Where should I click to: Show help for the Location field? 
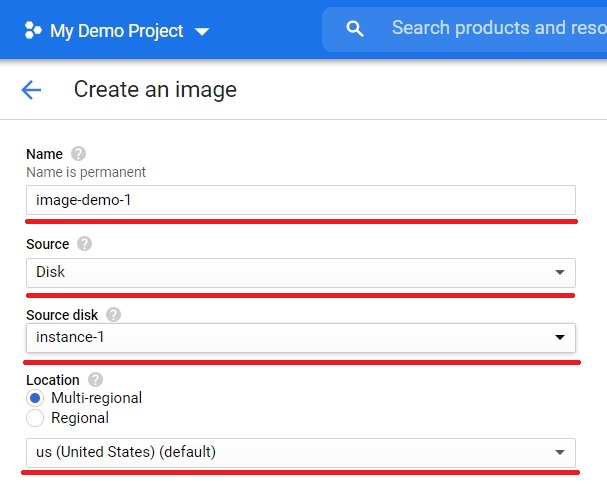pos(95,379)
